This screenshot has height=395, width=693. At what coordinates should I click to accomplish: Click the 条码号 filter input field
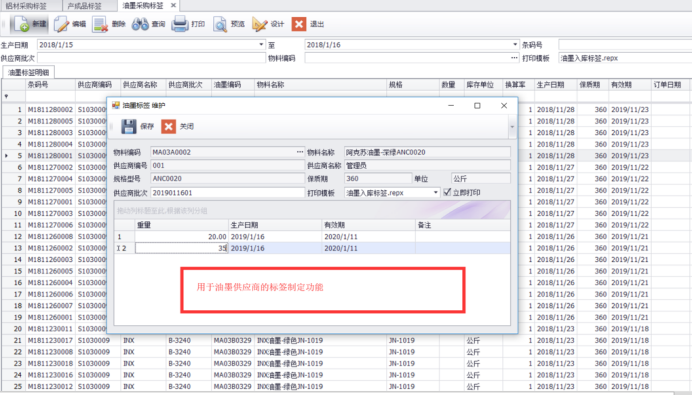(625, 45)
